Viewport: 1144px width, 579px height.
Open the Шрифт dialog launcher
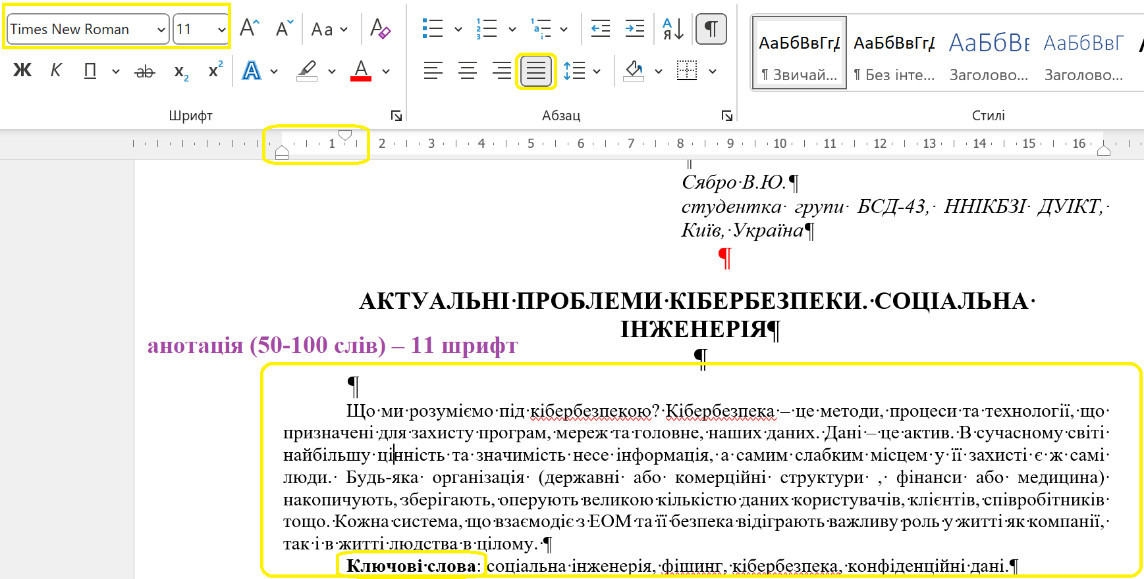[396, 115]
